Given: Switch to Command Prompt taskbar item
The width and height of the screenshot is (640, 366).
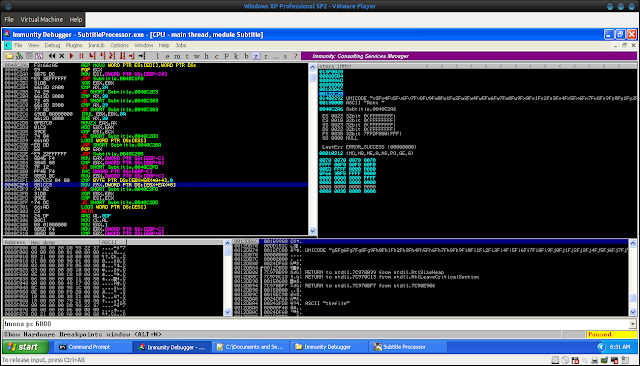Looking at the screenshot, I should point(93,347).
